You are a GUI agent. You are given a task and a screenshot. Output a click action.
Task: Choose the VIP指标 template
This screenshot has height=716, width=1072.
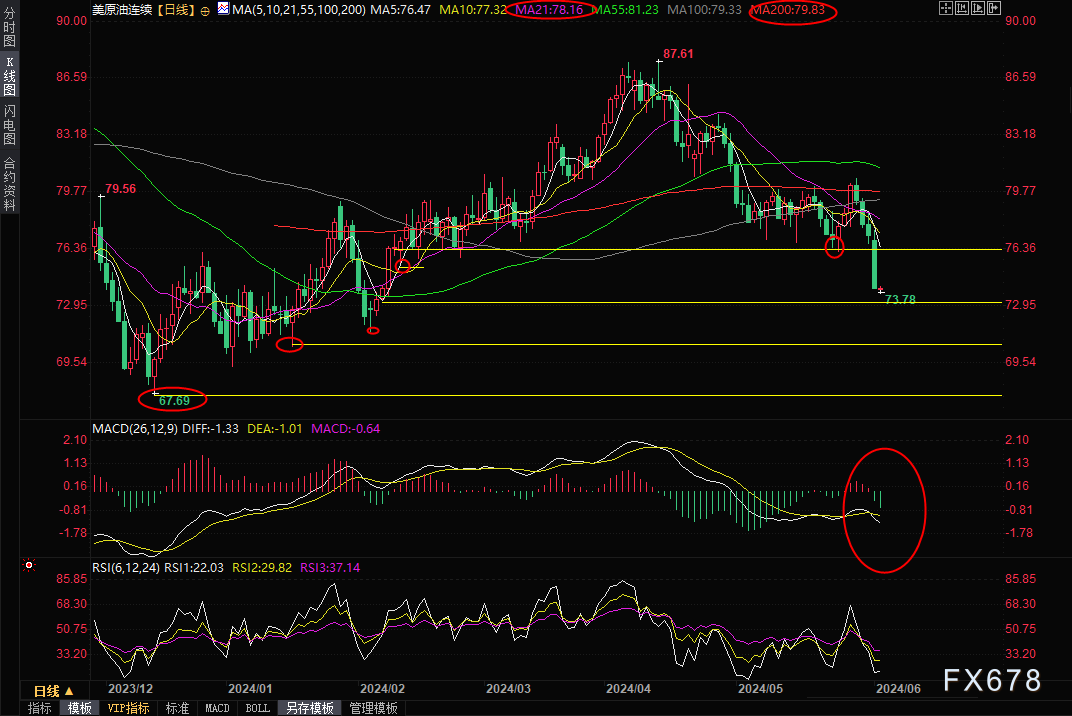click(x=128, y=708)
